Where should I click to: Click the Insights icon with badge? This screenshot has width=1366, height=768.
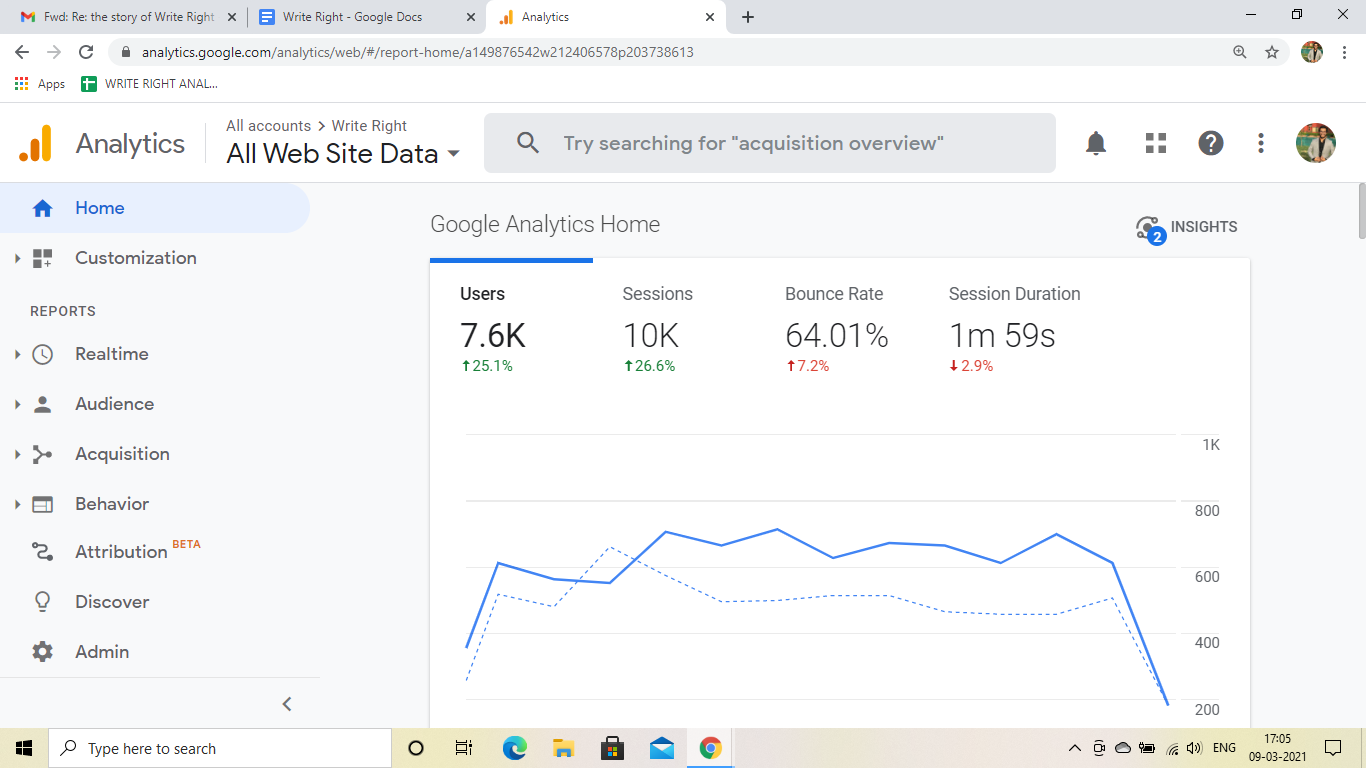1150,229
